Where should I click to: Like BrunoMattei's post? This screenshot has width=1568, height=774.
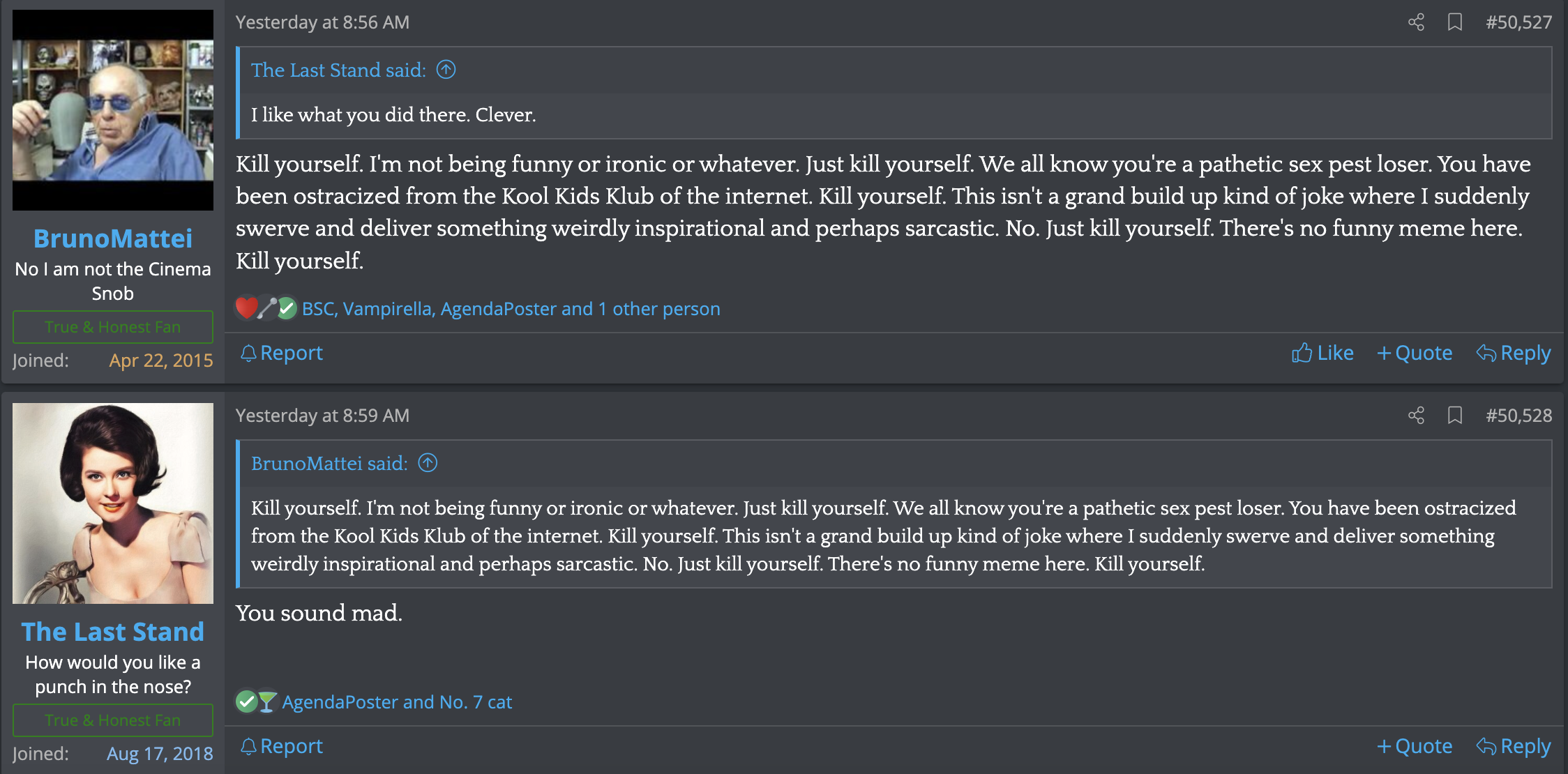(1322, 353)
